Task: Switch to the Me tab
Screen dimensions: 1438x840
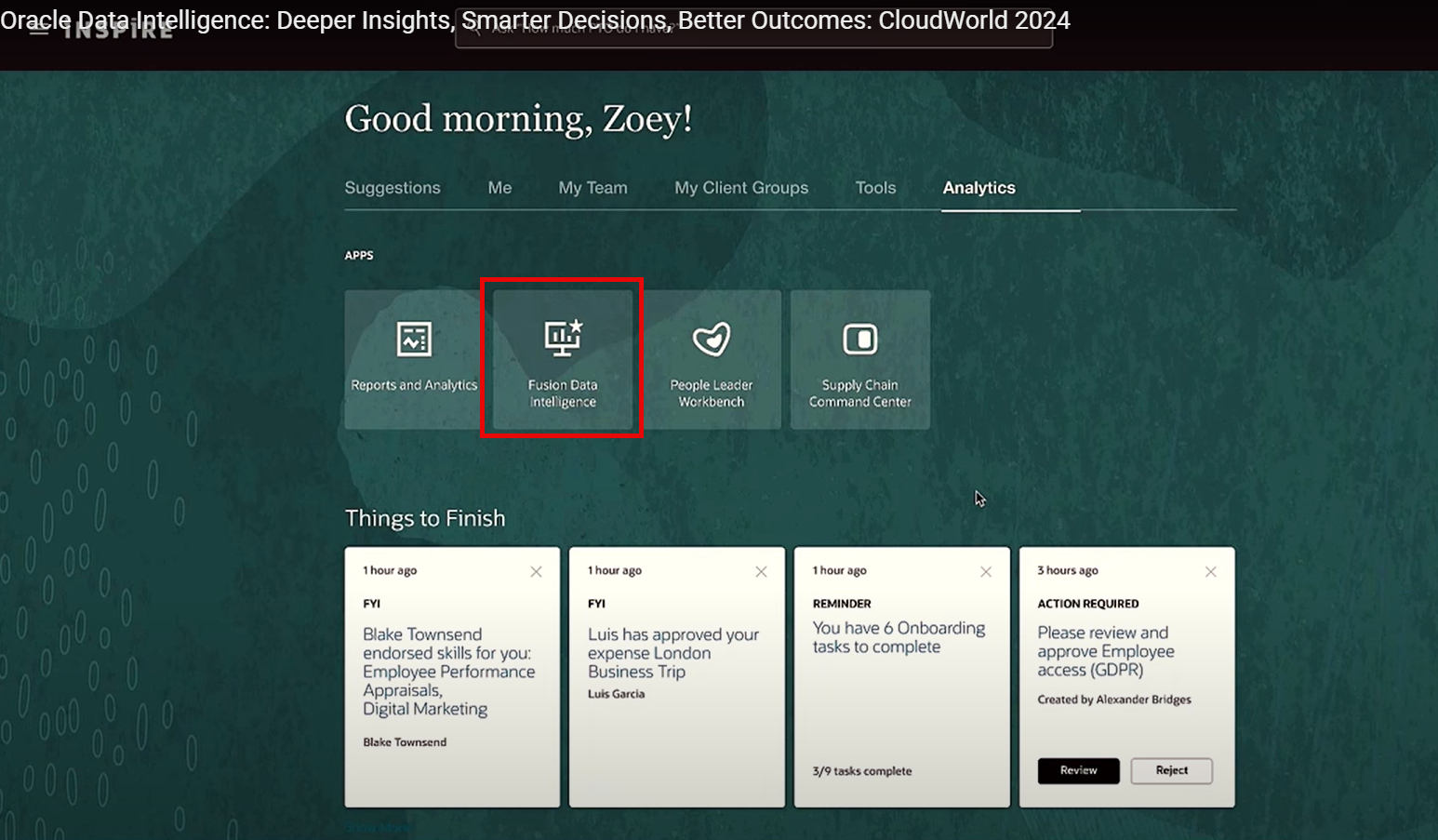Action: [499, 188]
